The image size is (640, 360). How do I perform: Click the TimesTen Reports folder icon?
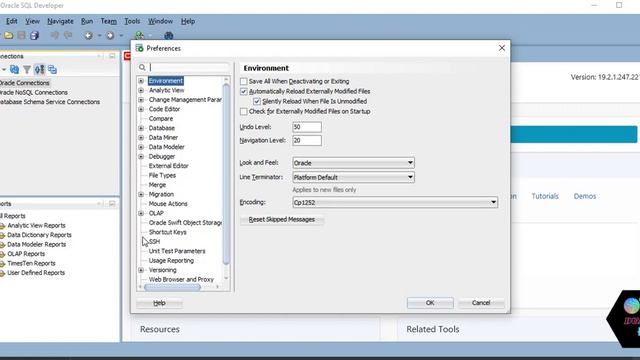tap(2, 264)
